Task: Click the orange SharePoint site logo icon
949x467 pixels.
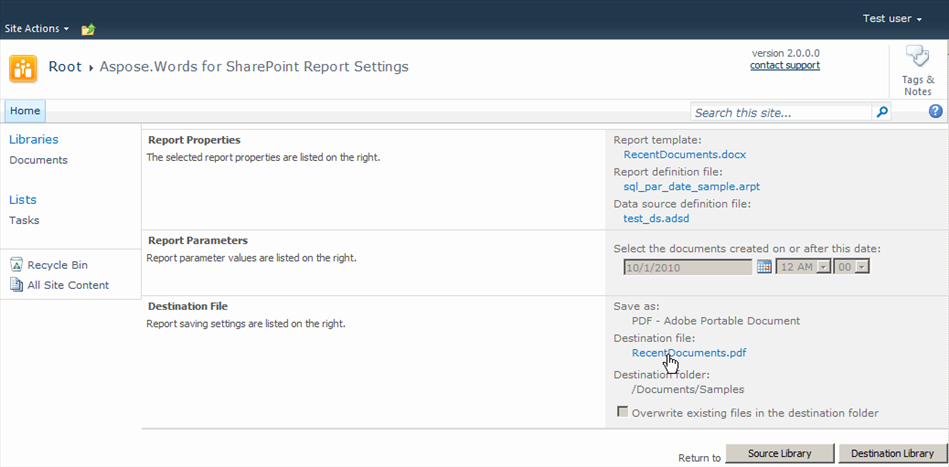Action: pyautogui.click(x=23, y=68)
